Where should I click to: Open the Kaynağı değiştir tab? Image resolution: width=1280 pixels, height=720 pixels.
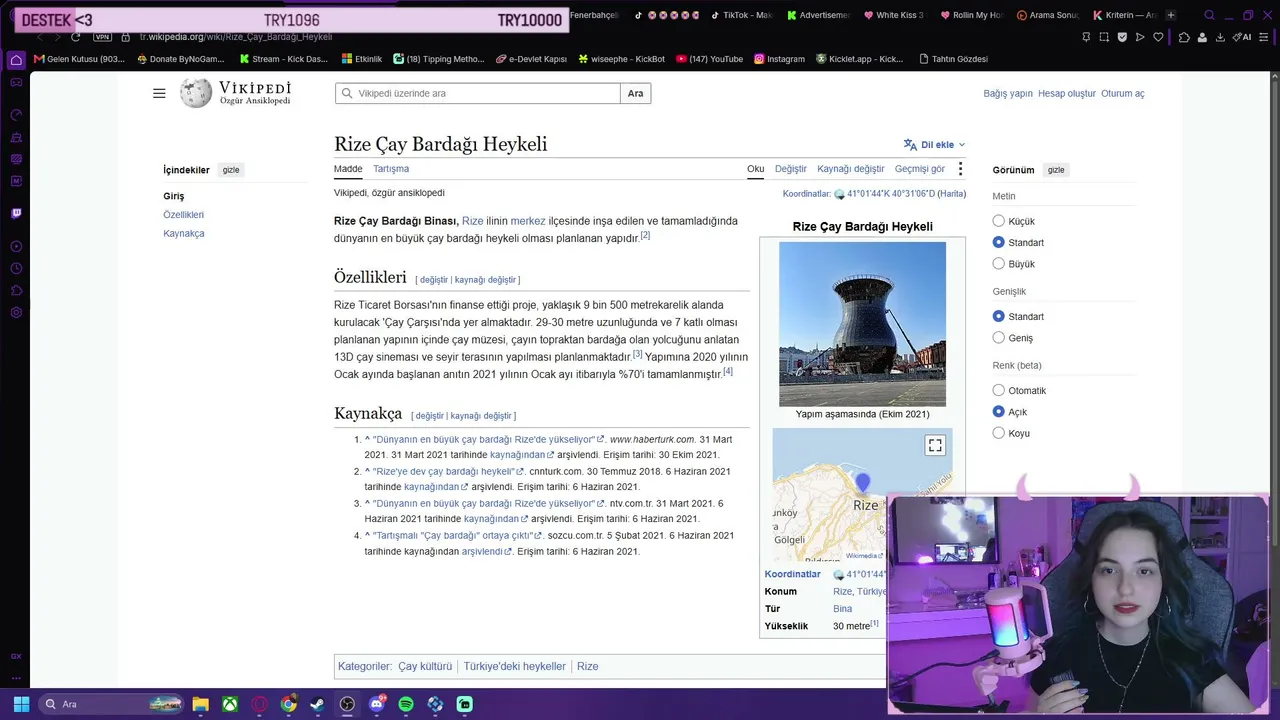click(x=851, y=169)
